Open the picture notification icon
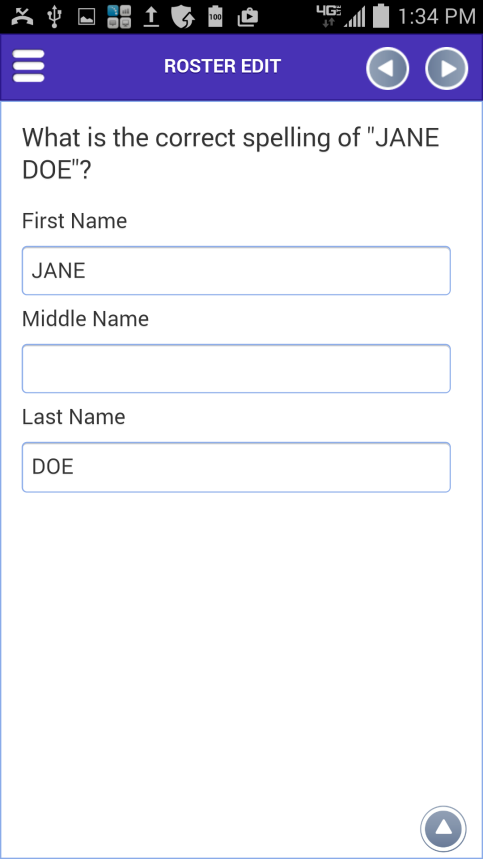The image size is (483, 859). pos(87,18)
